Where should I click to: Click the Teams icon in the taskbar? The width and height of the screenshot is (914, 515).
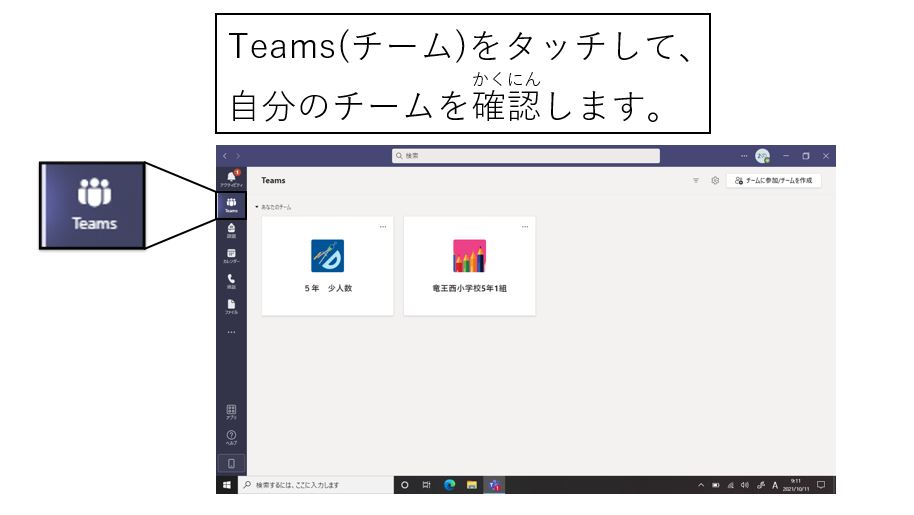(494, 485)
